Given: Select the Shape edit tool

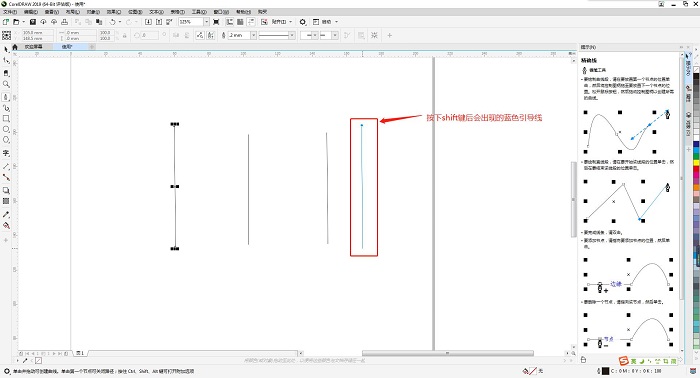Looking at the screenshot, I should pos(6,60).
